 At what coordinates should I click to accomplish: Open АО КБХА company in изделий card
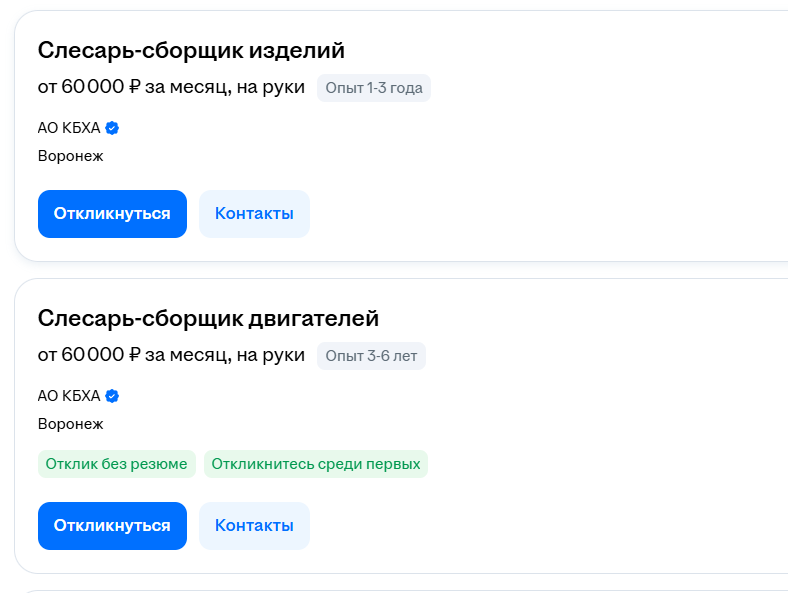pos(69,128)
